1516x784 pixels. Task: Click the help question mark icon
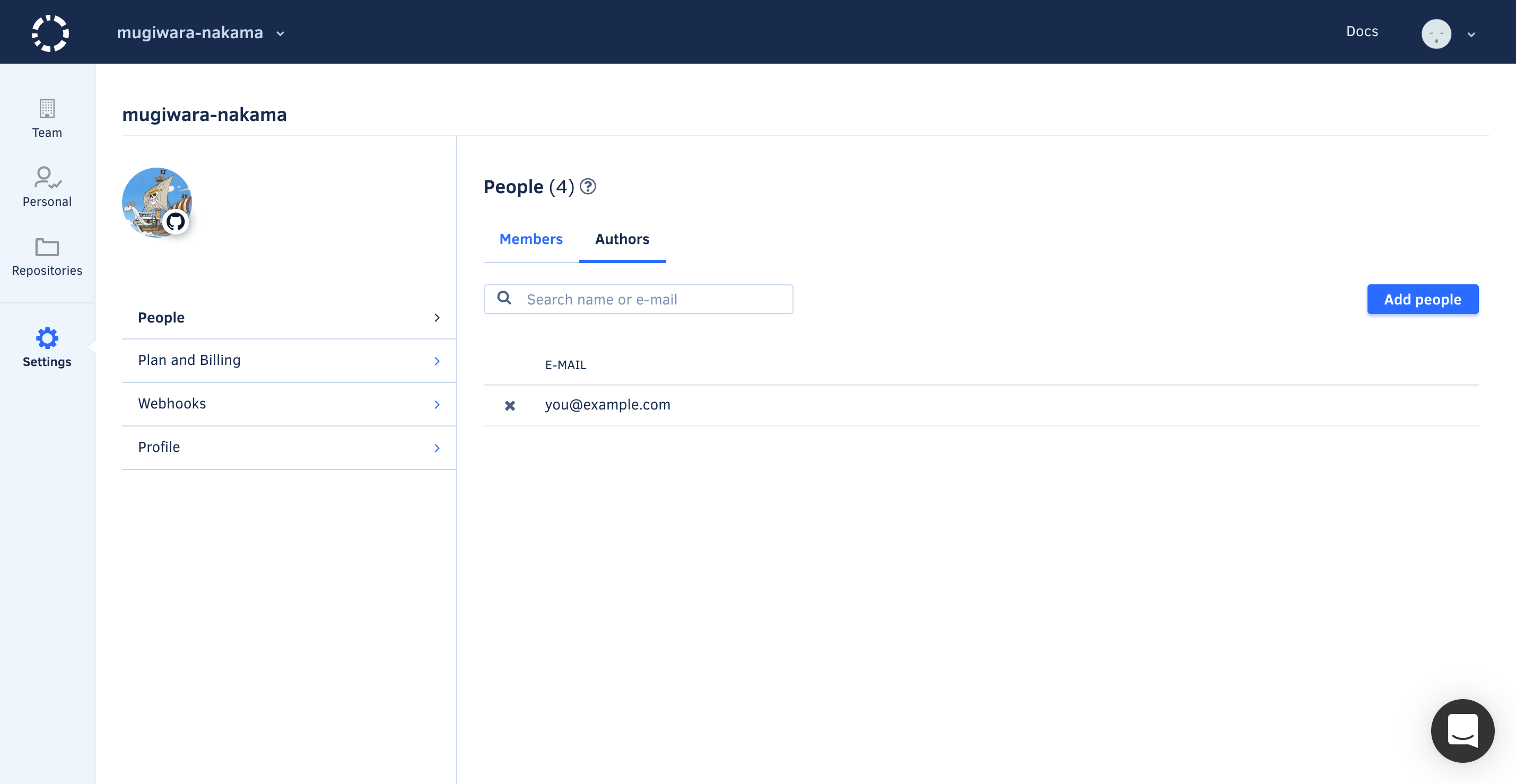pyautogui.click(x=587, y=187)
